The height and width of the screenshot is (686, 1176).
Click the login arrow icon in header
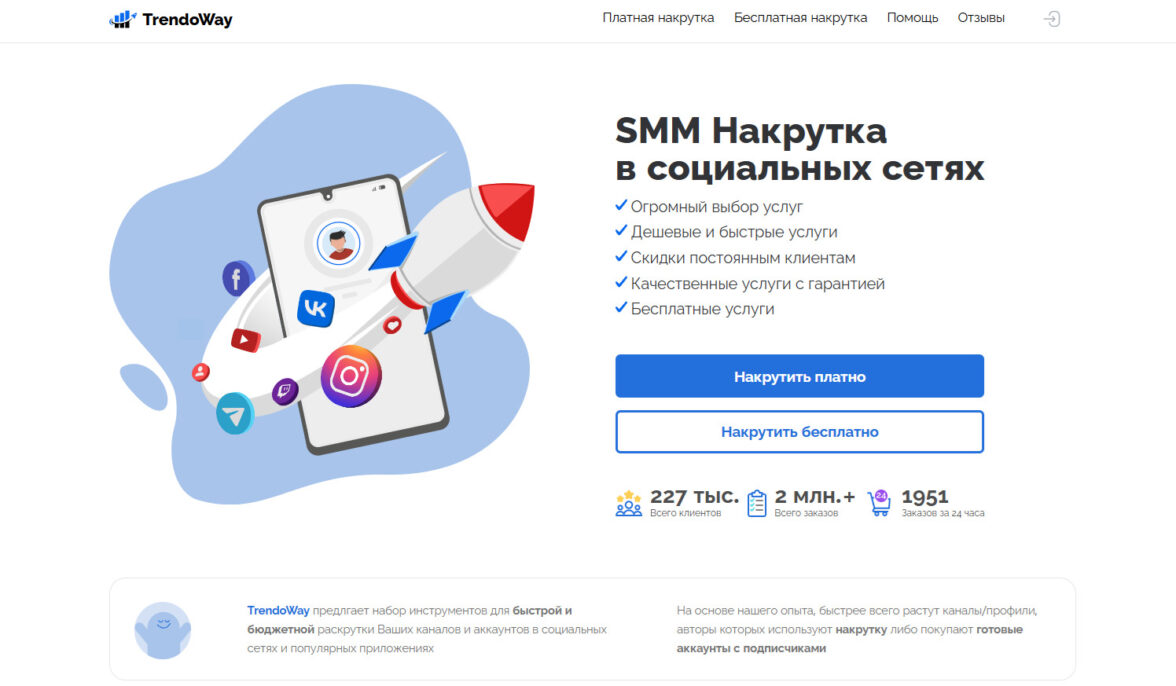point(1052,19)
